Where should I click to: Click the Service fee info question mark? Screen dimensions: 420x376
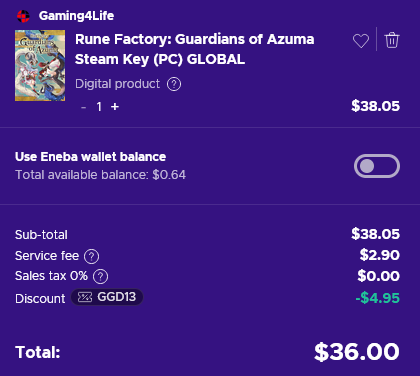coord(92,256)
